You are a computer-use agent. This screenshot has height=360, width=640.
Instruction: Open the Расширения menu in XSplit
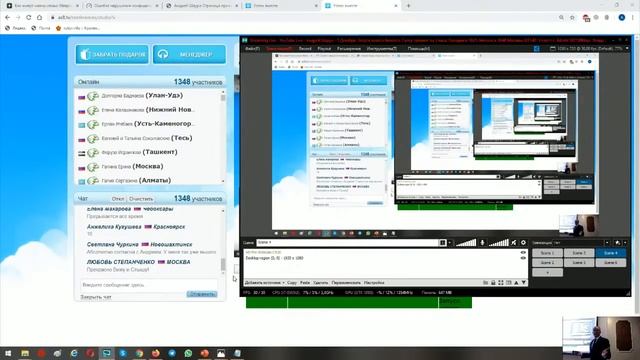349,49
